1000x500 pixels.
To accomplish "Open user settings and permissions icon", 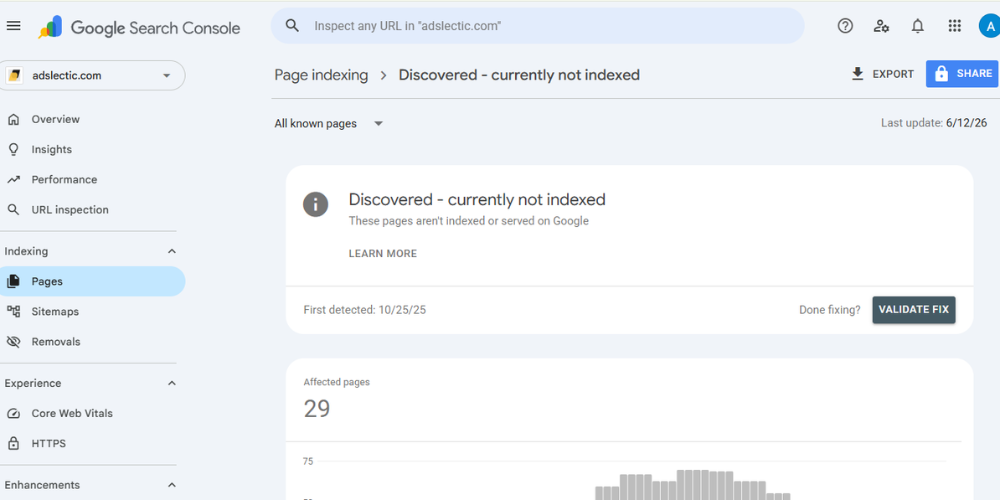I will [x=881, y=26].
